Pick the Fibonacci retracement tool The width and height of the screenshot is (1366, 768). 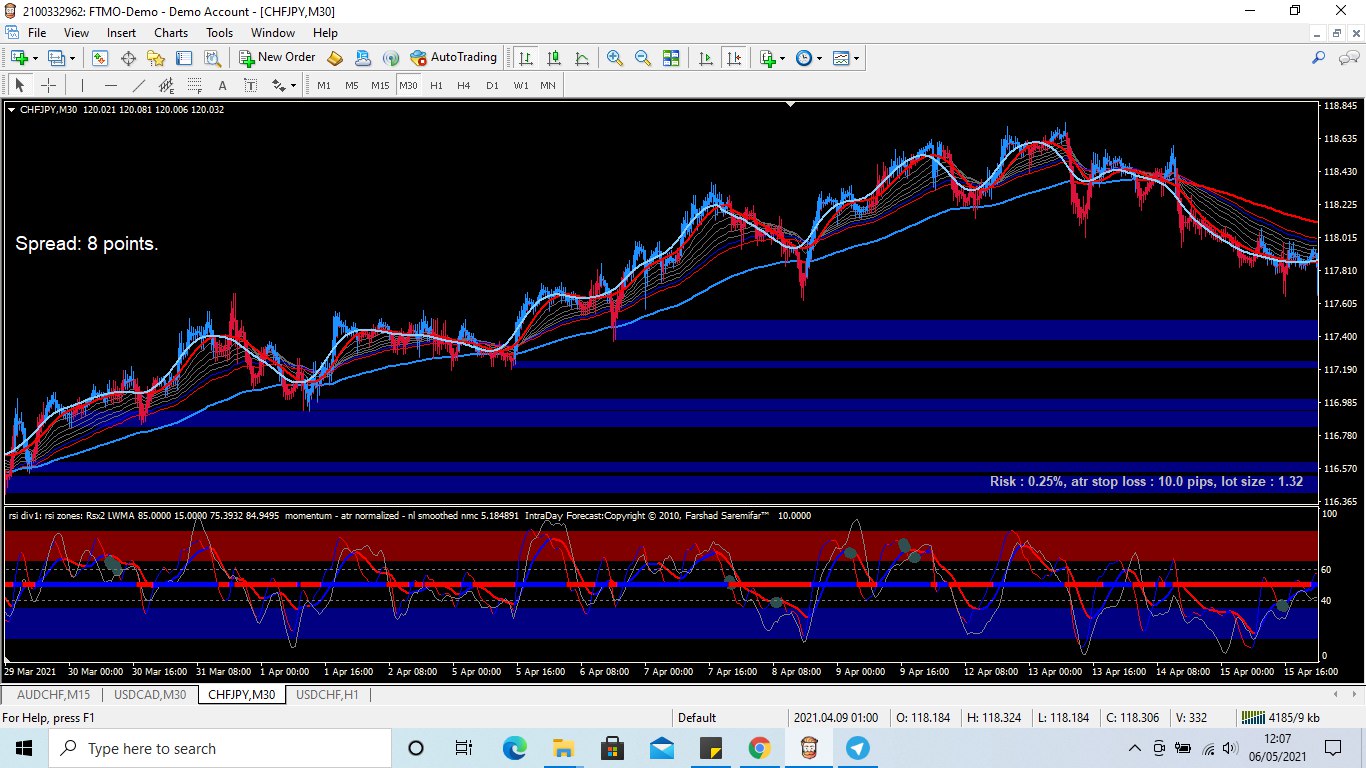194,86
